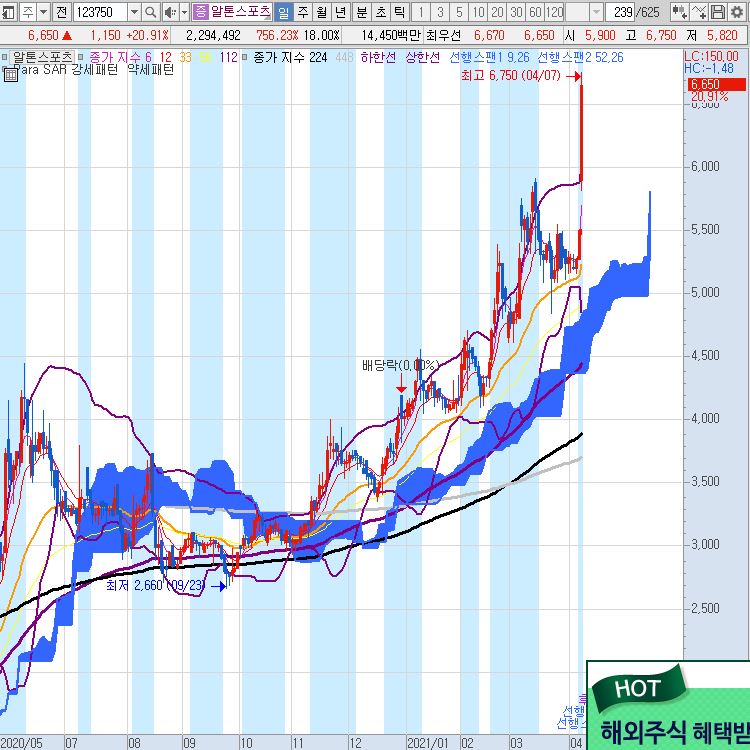Click the purple 증 badge icon
The height and width of the screenshot is (750, 750).
point(201,12)
